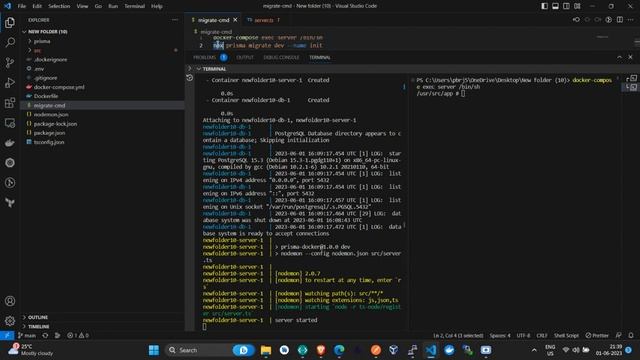Show hidden system tray icons
The height and width of the screenshot is (360, 640).
point(534,350)
